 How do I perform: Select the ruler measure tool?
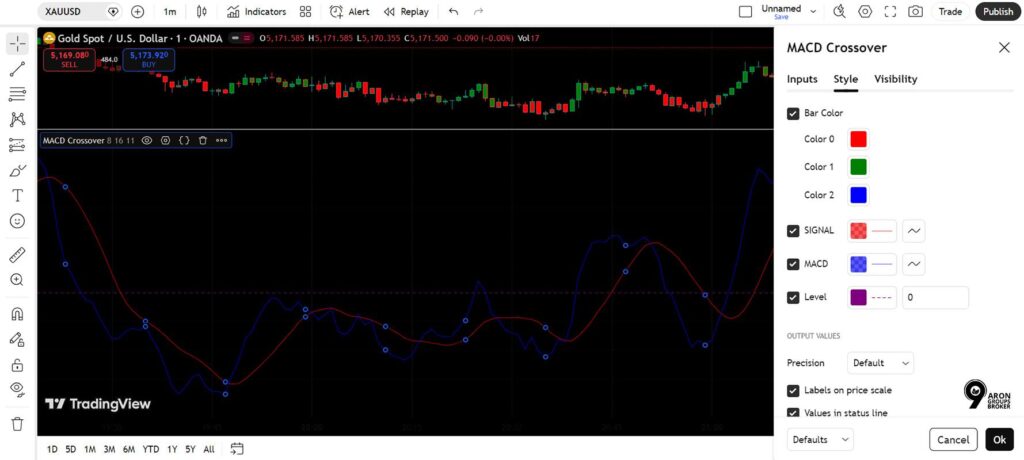click(18, 255)
